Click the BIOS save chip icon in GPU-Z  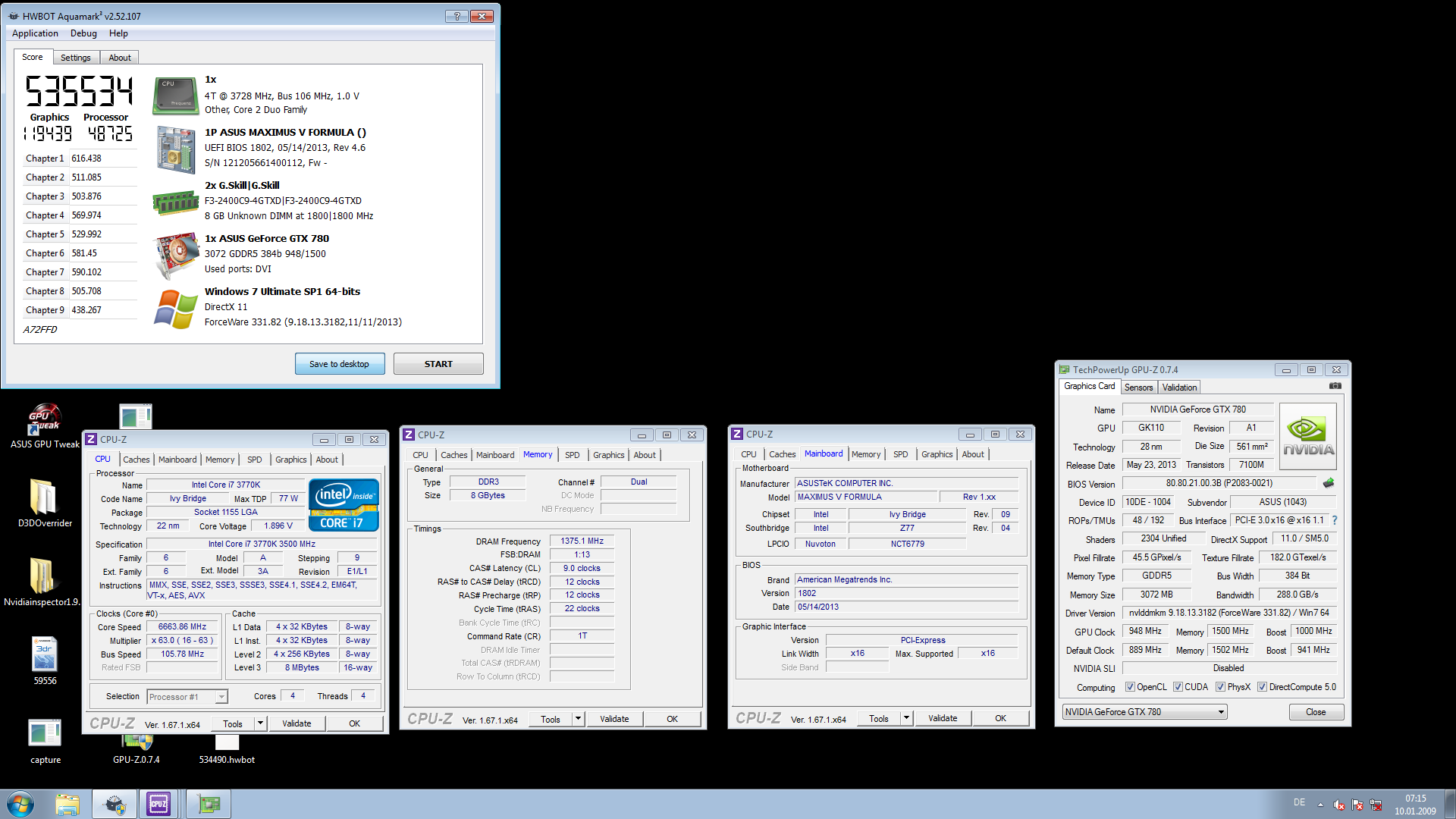point(1329,483)
